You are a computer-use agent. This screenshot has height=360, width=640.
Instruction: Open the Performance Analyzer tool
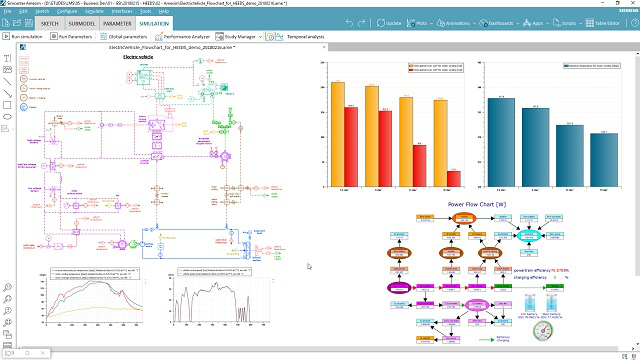(182, 36)
